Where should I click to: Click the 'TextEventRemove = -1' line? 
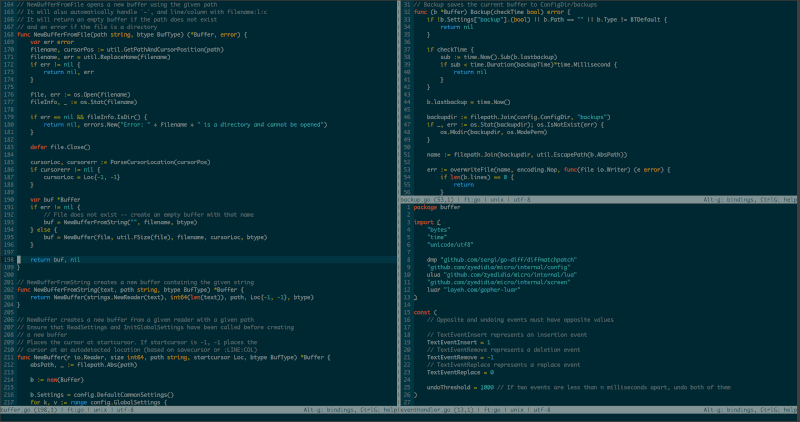coord(460,357)
